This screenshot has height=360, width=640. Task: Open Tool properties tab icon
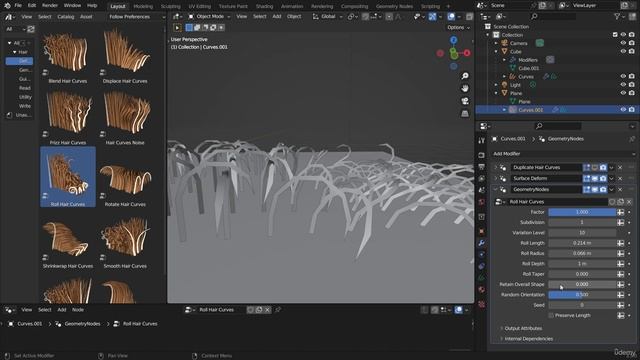[x=482, y=140]
